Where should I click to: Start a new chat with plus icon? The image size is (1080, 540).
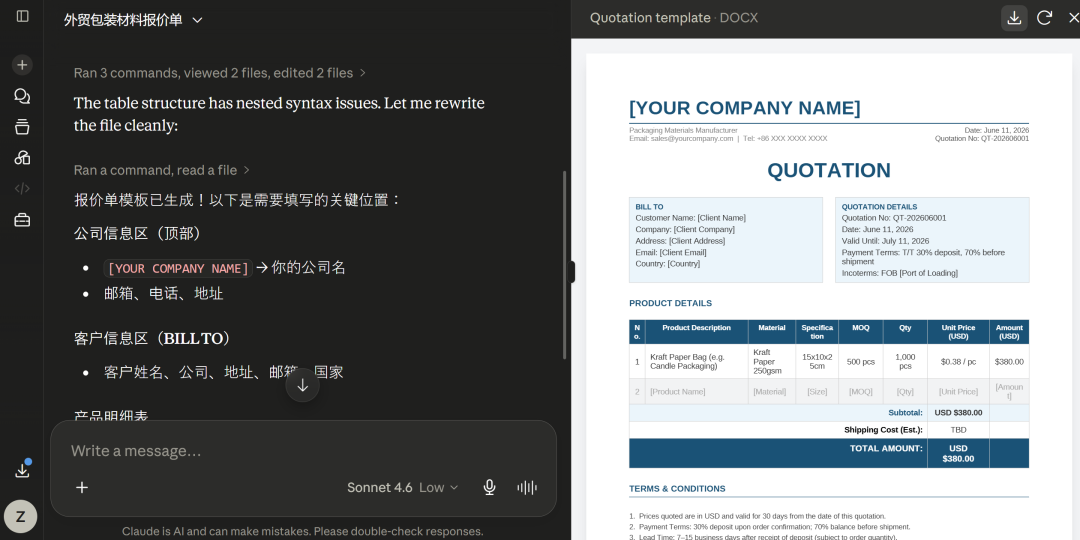tap(22, 65)
